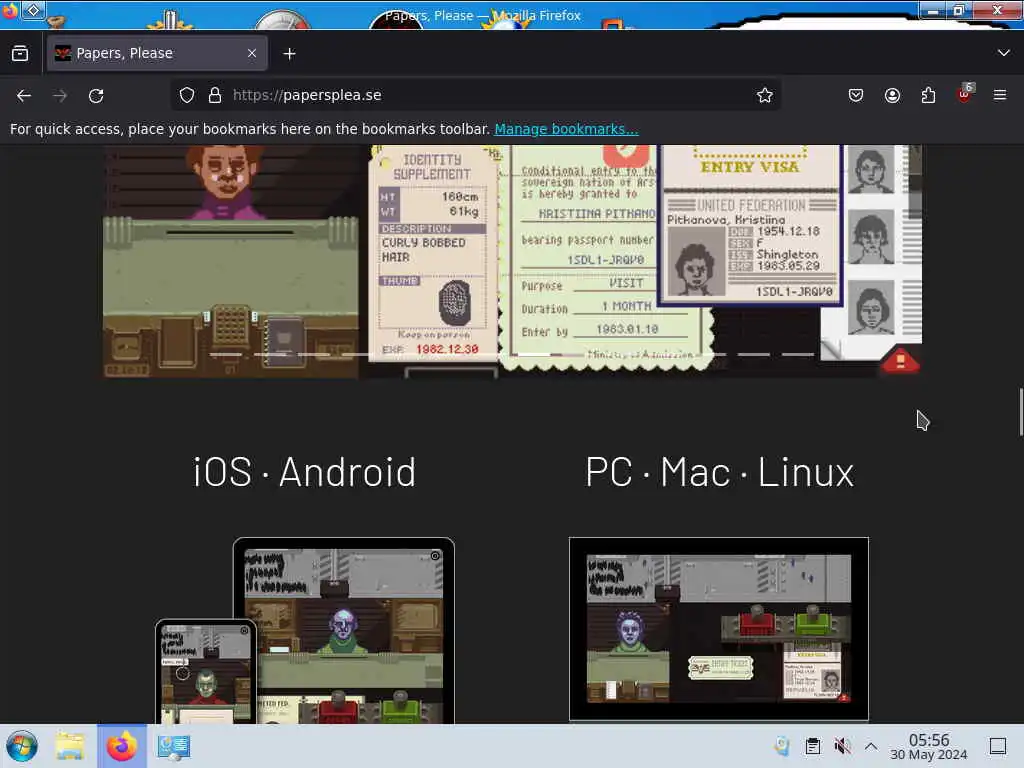Open the window menu diamond icon
This screenshot has height=768, width=1024.
33,10
